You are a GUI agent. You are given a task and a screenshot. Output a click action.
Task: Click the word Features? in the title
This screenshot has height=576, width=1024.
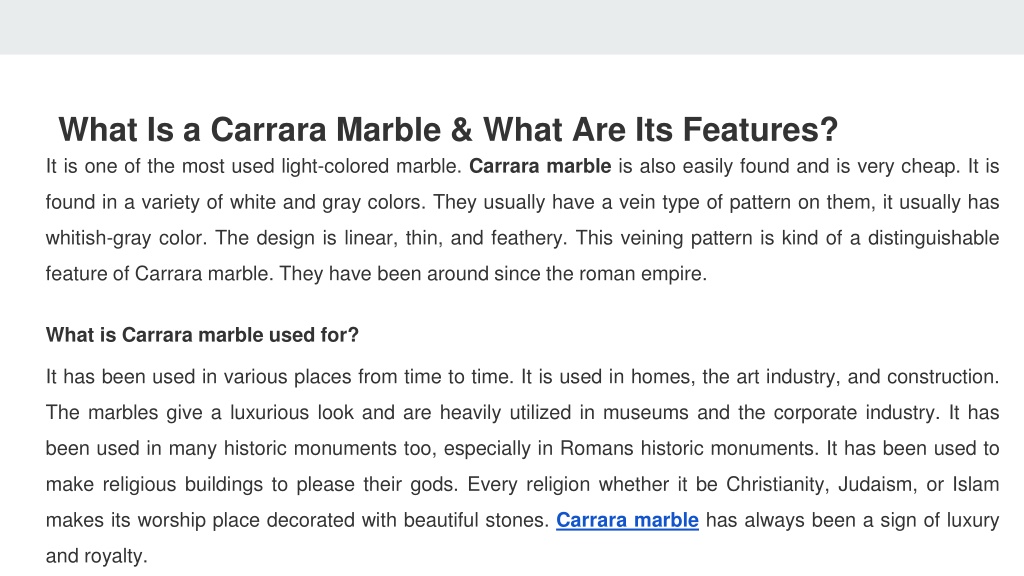tap(761, 129)
